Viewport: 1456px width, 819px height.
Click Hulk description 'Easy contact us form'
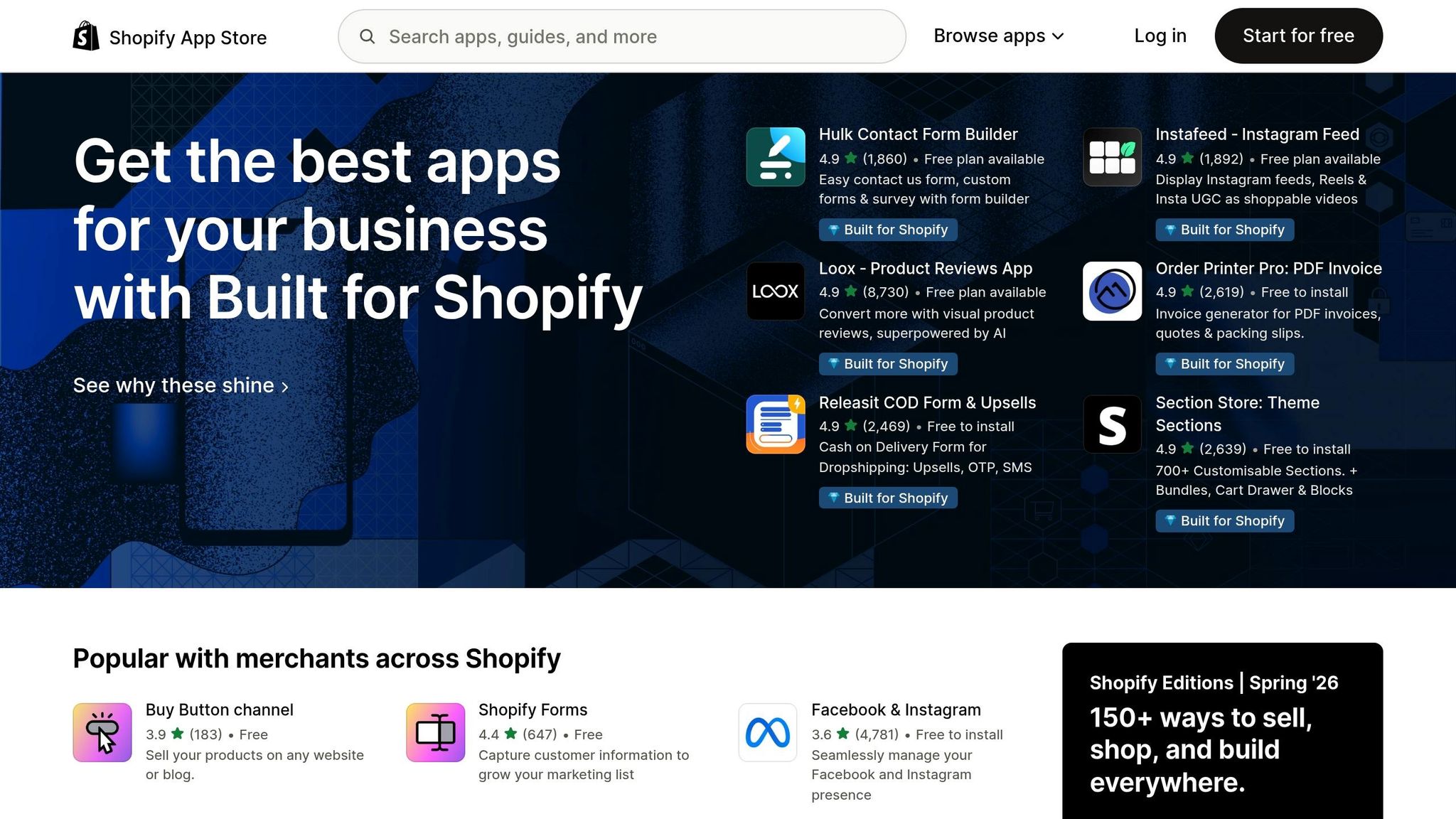click(924, 189)
